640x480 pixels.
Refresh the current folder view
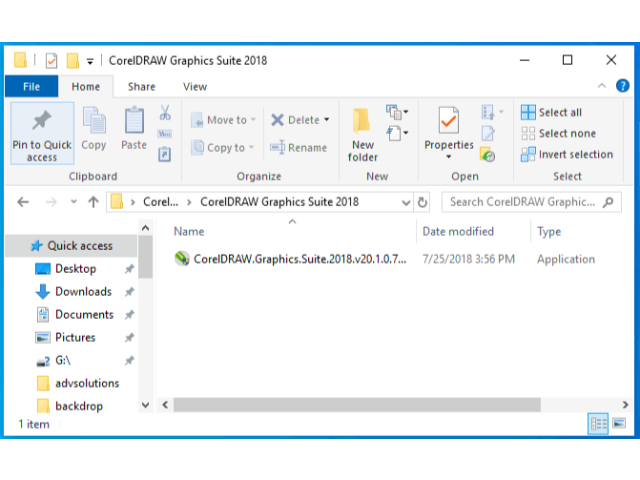coord(423,201)
